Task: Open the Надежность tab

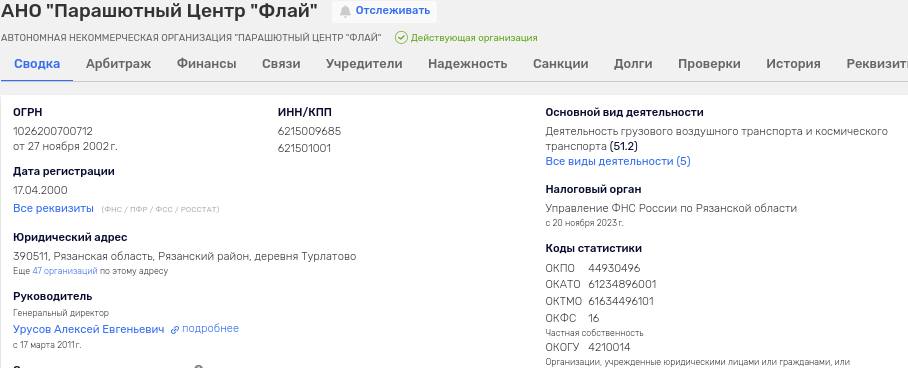Action: (x=468, y=64)
